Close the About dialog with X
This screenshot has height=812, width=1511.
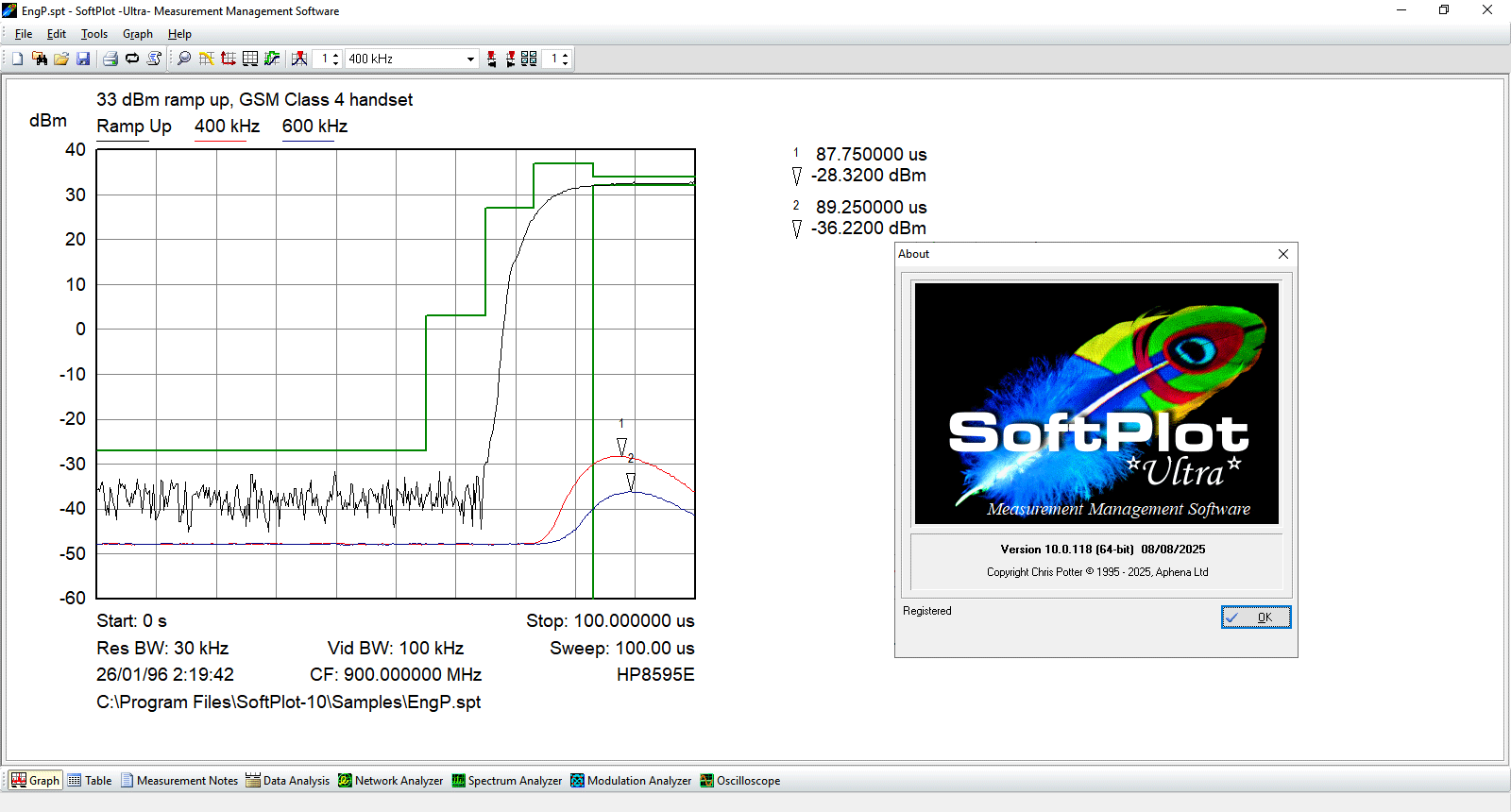(x=1283, y=254)
